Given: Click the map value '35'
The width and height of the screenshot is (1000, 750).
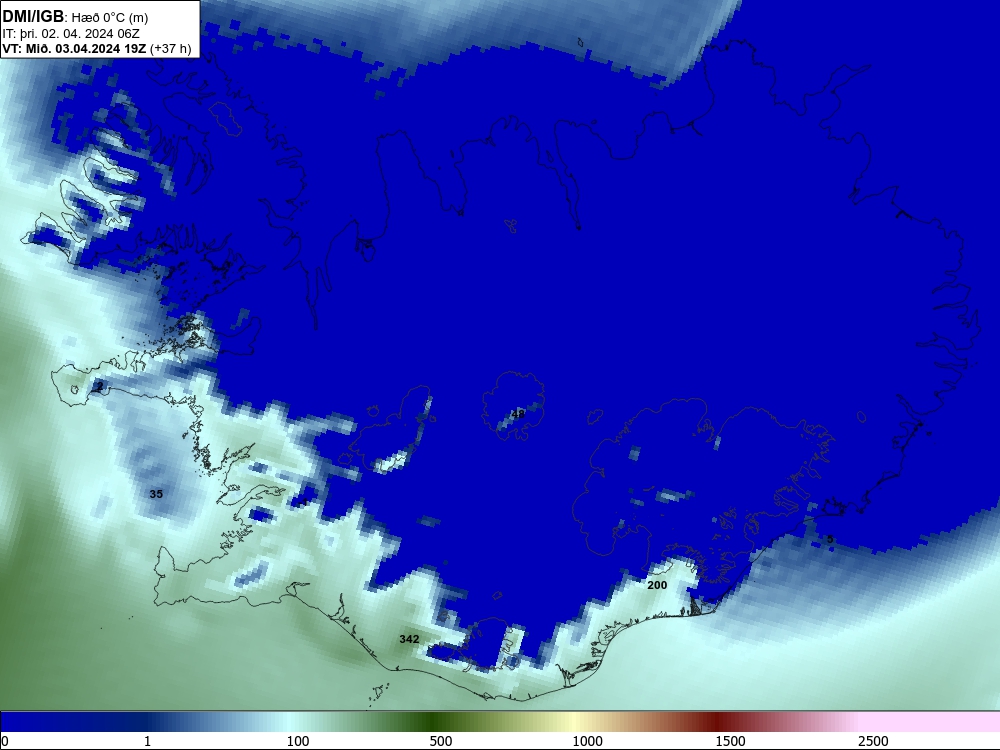Looking at the screenshot, I should [x=156, y=494].
